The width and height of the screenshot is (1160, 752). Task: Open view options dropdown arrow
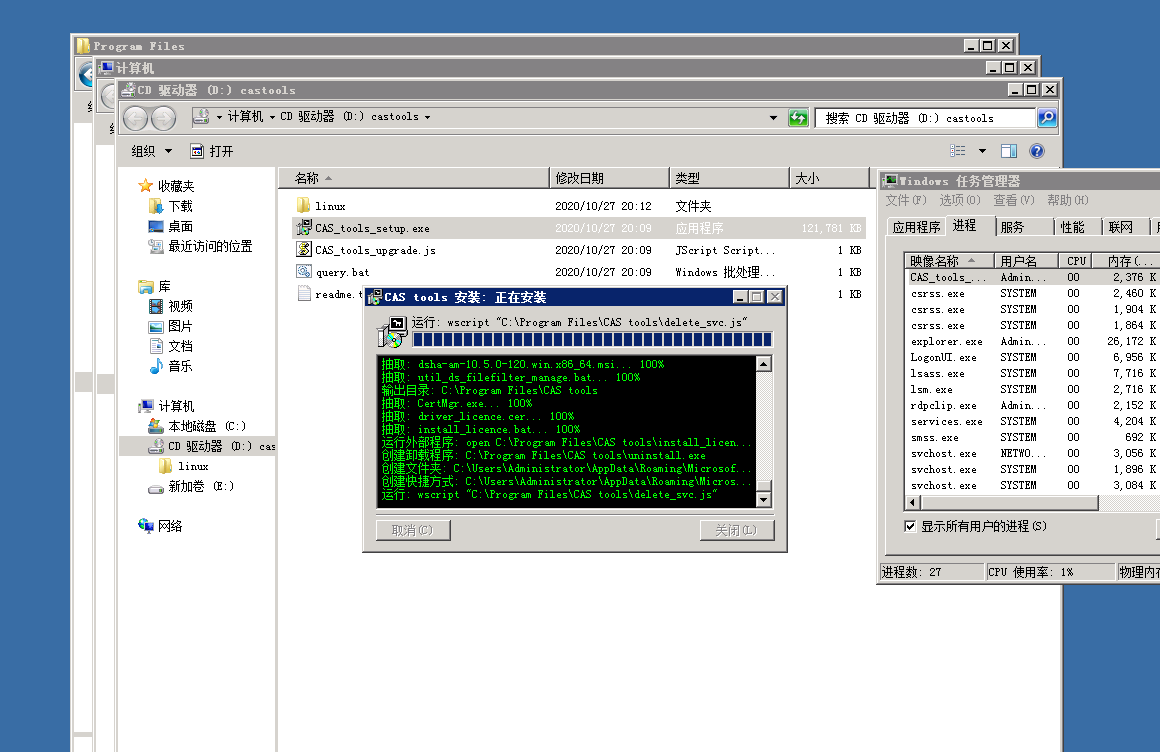pos(982,151)
